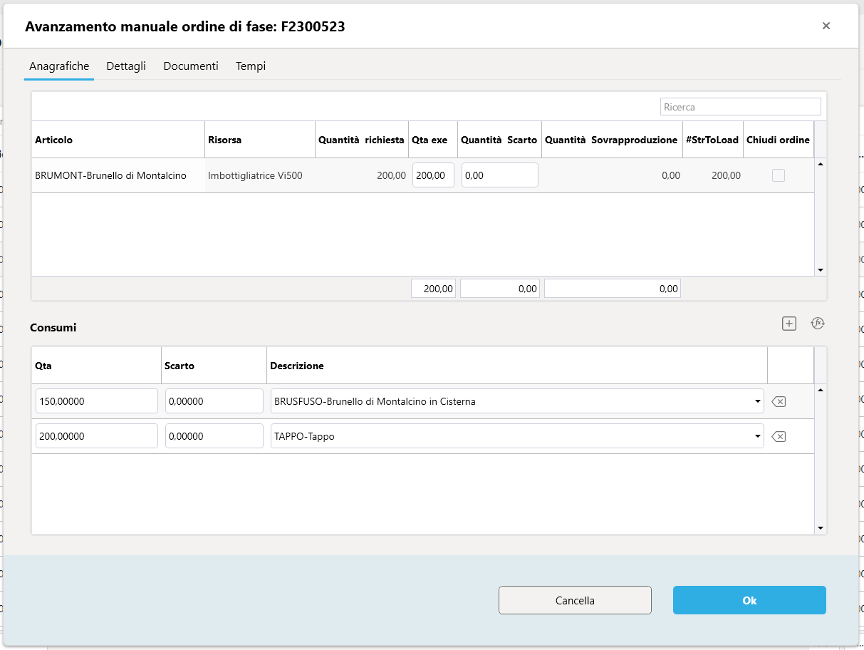Open the BRUSFUSO description dropdown
This screenshot has height=650, width=864.
(758, 402)
